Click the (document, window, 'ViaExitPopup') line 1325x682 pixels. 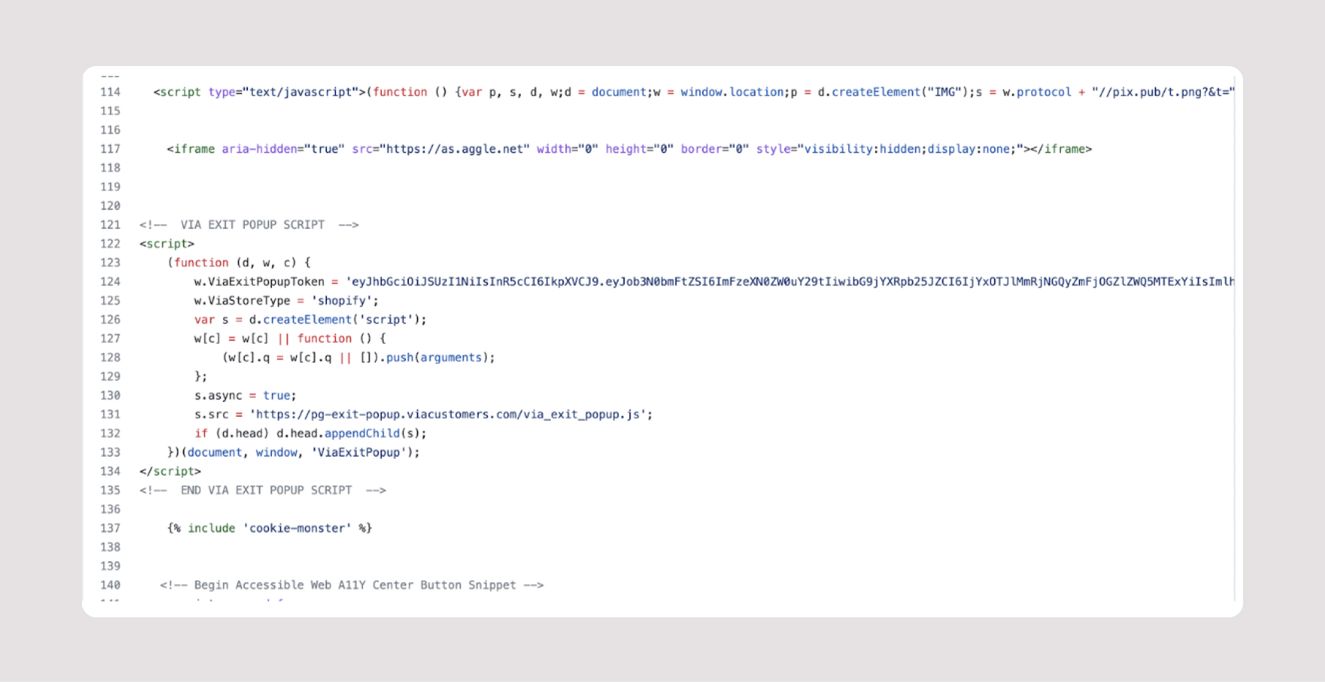pyautogui.click(x=294, y=452)
